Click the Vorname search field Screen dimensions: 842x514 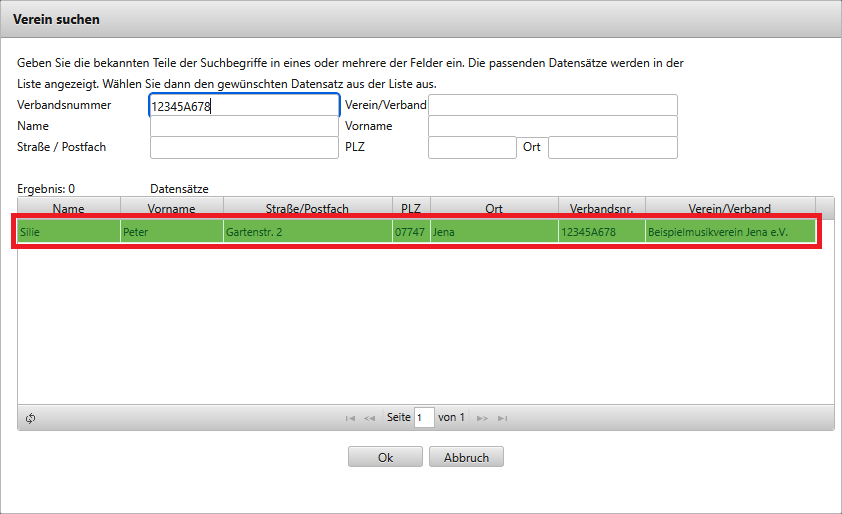click(x=552, y=126)
